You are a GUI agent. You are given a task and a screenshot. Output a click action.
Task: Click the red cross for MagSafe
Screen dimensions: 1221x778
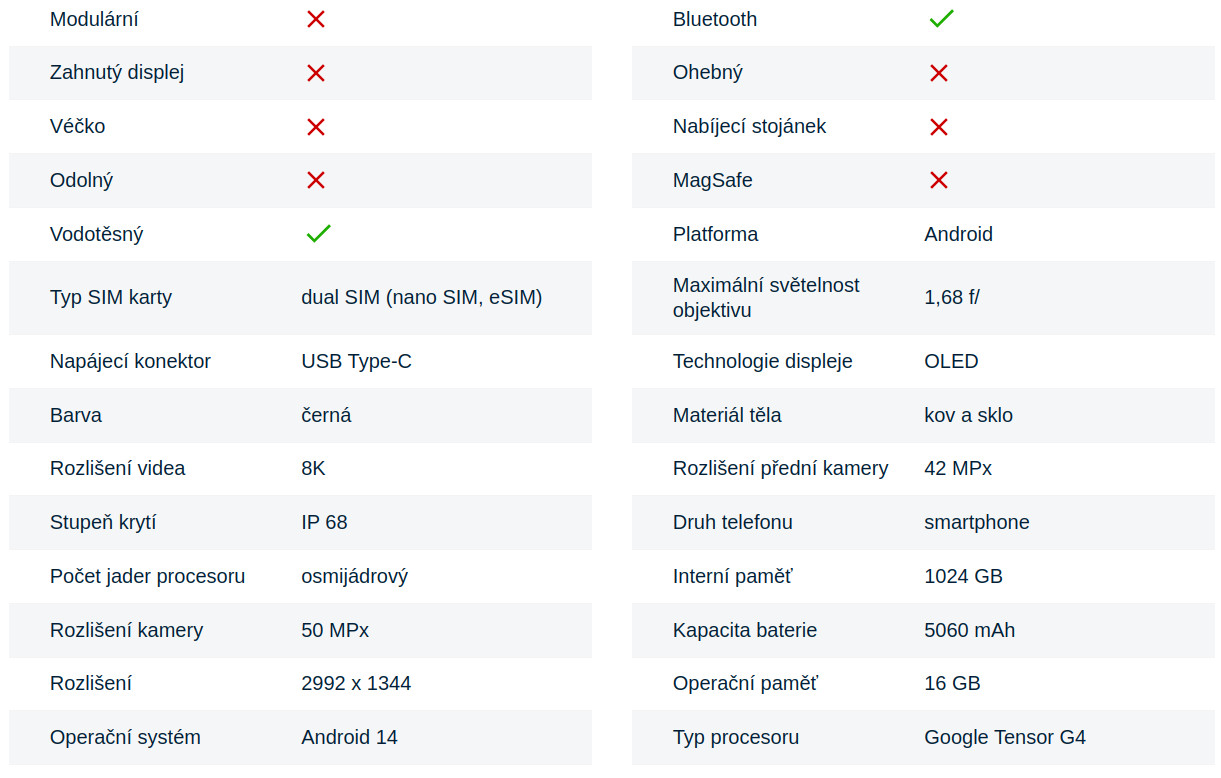[x=939, y=180]
